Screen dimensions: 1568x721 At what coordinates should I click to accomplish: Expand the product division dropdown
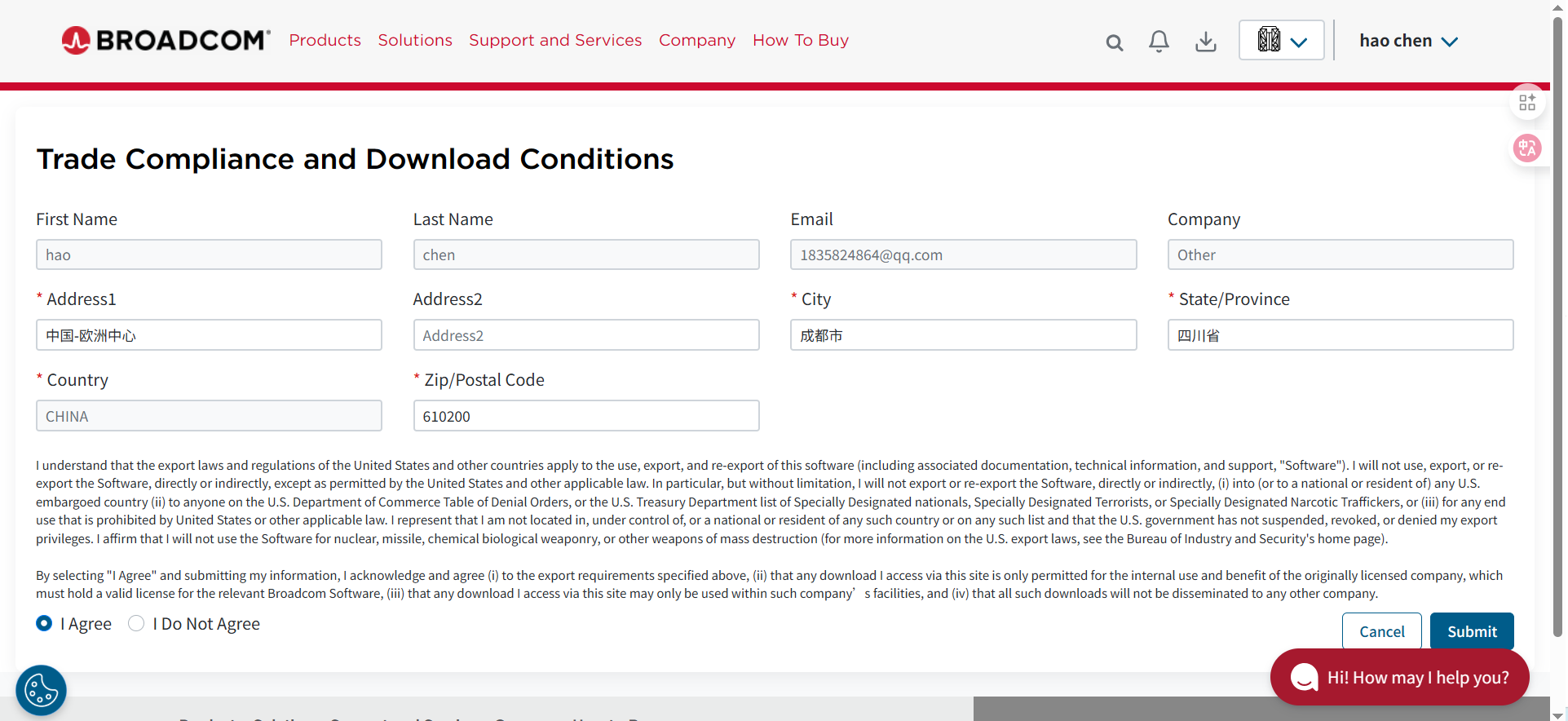(x=1281, y=40)
